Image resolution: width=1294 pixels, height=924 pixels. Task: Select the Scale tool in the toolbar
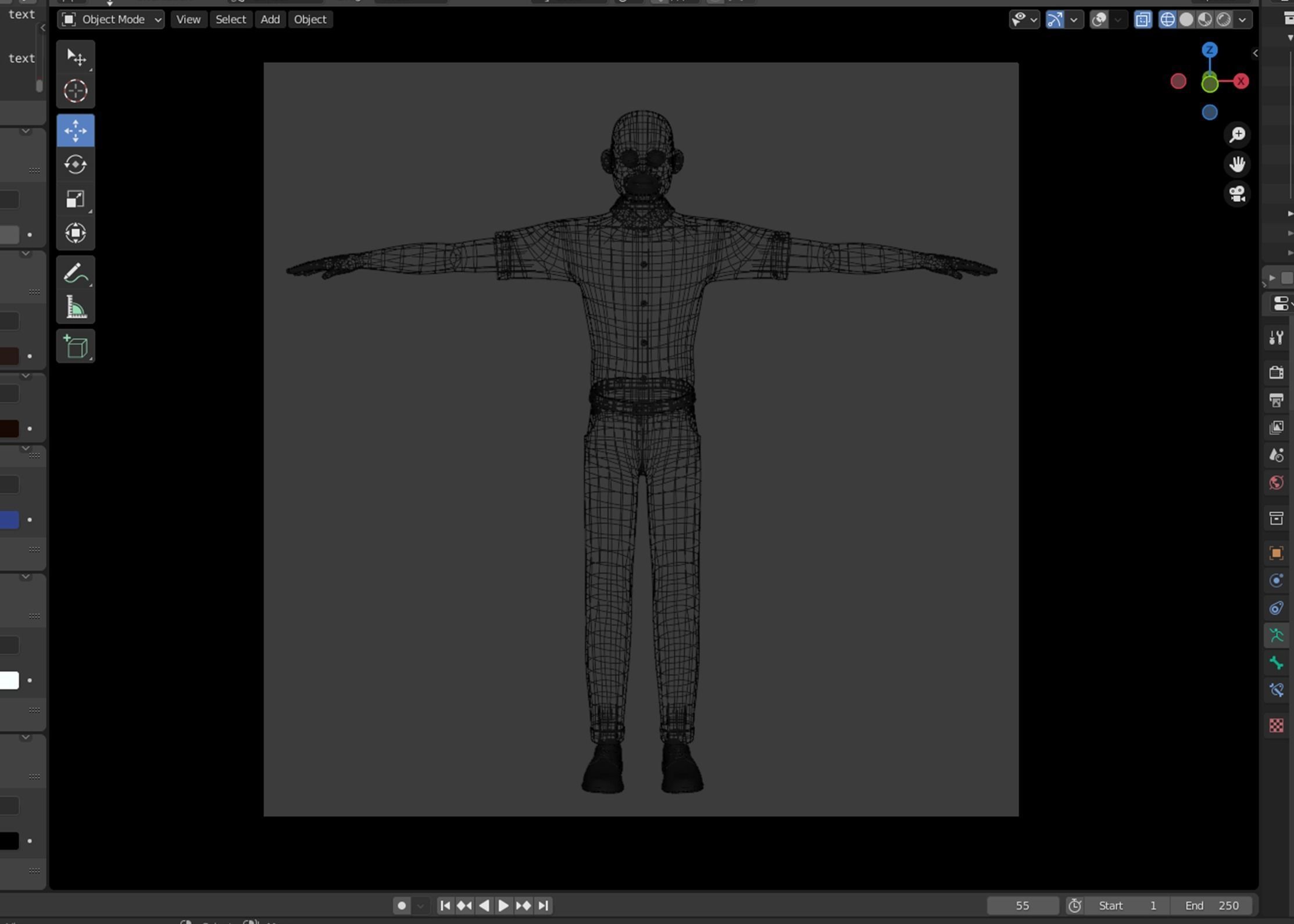click(x=76, y=199)
